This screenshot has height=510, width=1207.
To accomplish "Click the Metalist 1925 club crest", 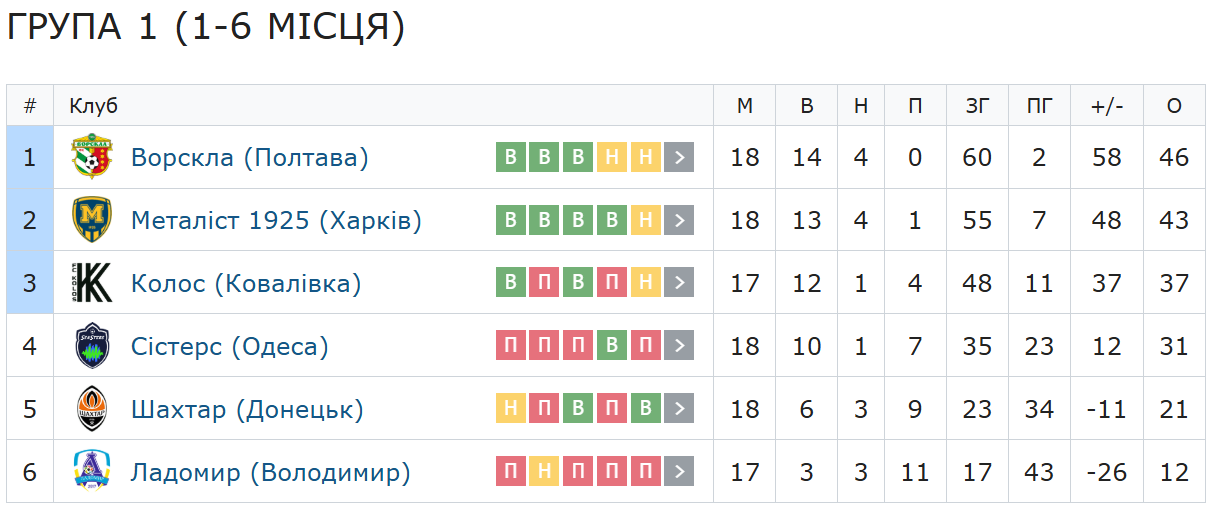I will pos(91,220).
